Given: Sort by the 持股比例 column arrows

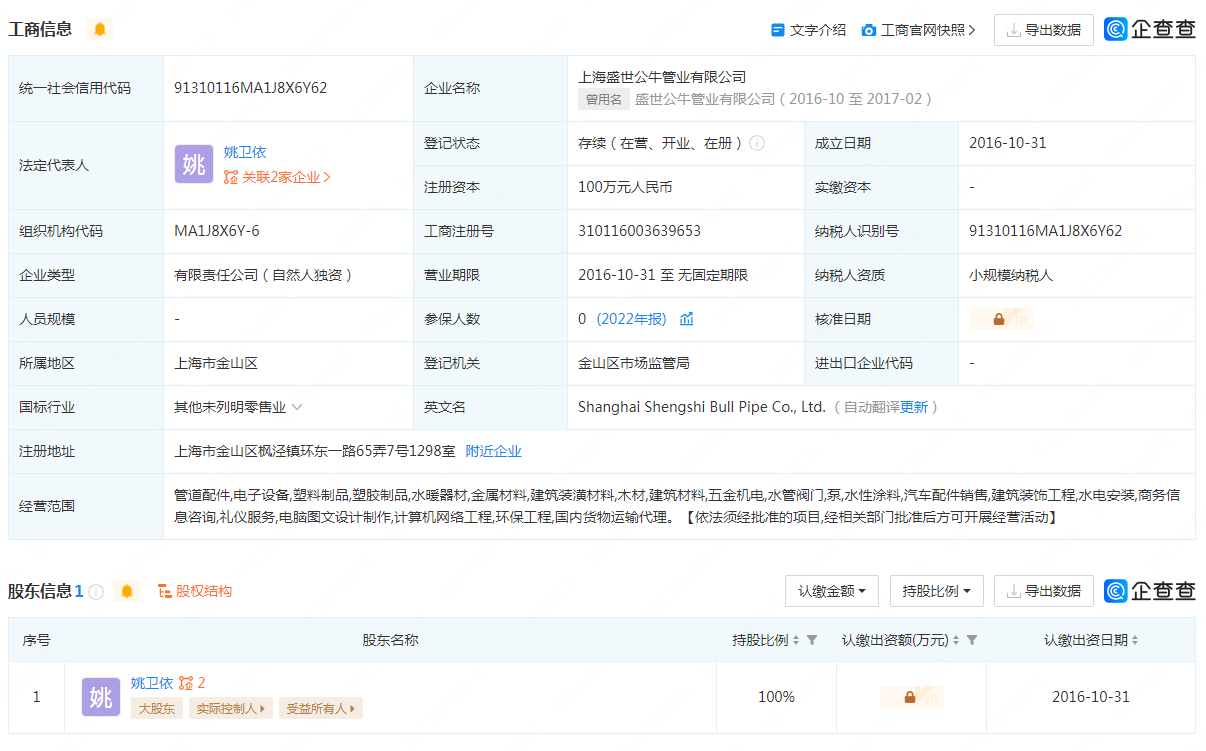Looking at the screenshot, I should pos(796,640).
